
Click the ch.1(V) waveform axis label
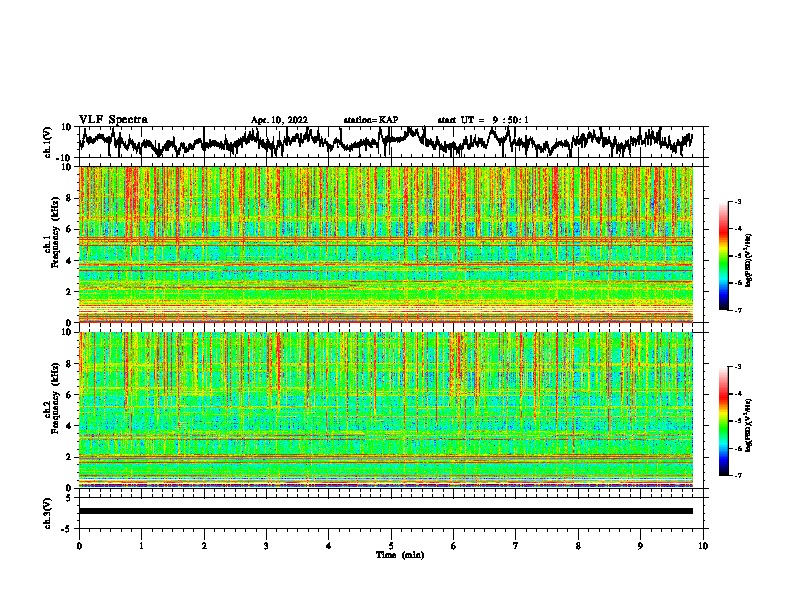click(x=48, y=142)
